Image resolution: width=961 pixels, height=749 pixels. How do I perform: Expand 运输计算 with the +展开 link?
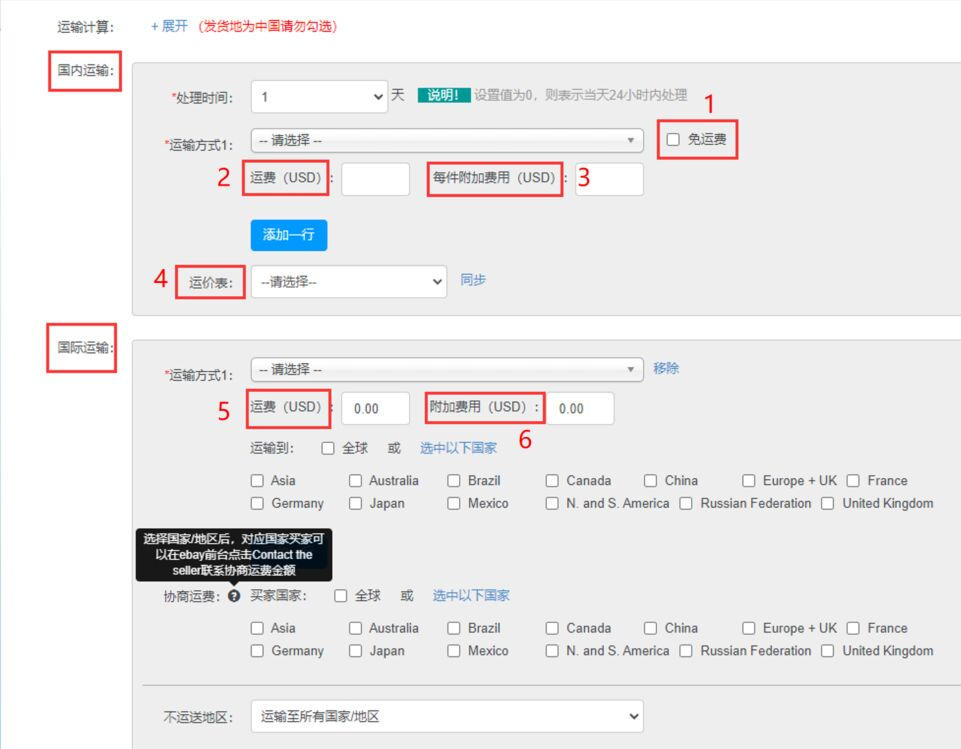(169, 26)
